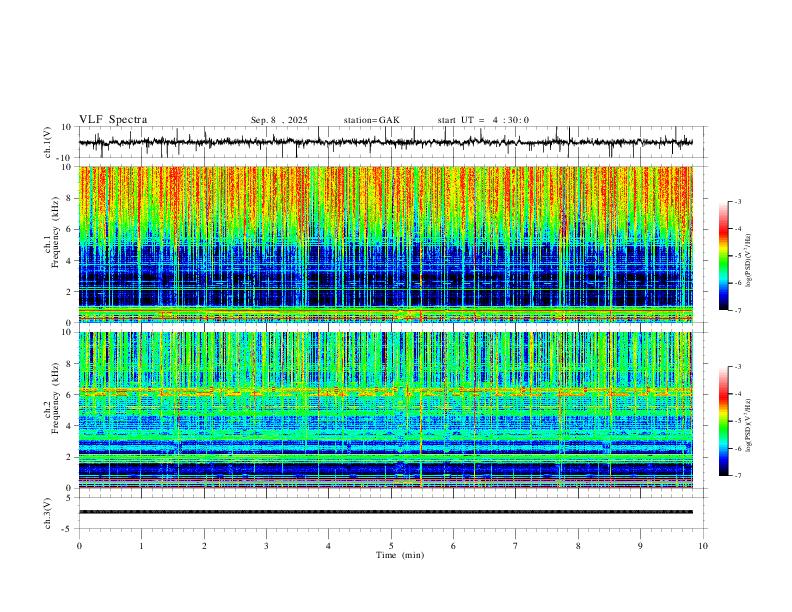The height and width of the screenshot is (612, 792).
Task: Click the "-3" tick on ch.1 colorbar
Action: (x=737, y=201)
